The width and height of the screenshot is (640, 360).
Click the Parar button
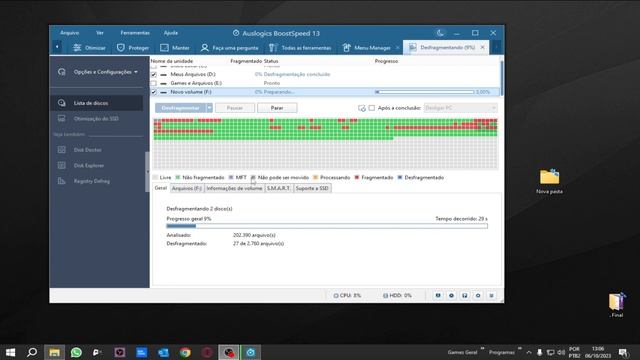click(x=277, y=108)
